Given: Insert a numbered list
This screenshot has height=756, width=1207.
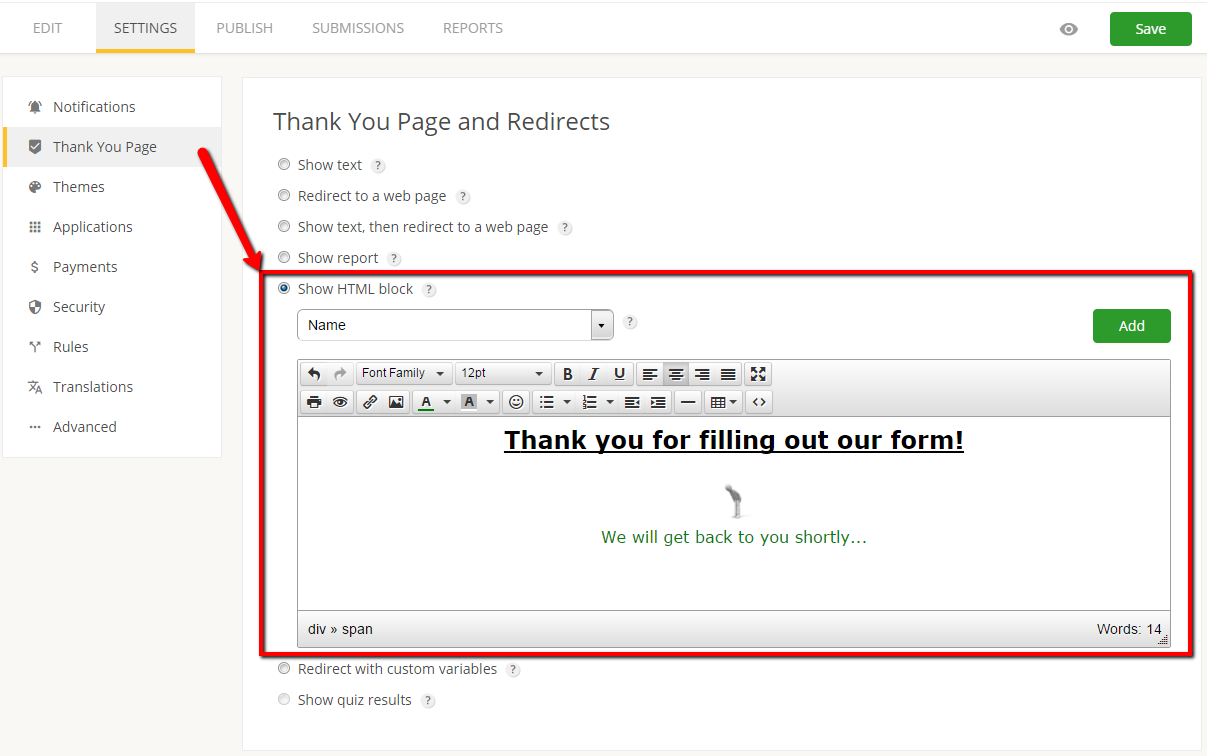Looking at the screenshot, I should [590, 402].
